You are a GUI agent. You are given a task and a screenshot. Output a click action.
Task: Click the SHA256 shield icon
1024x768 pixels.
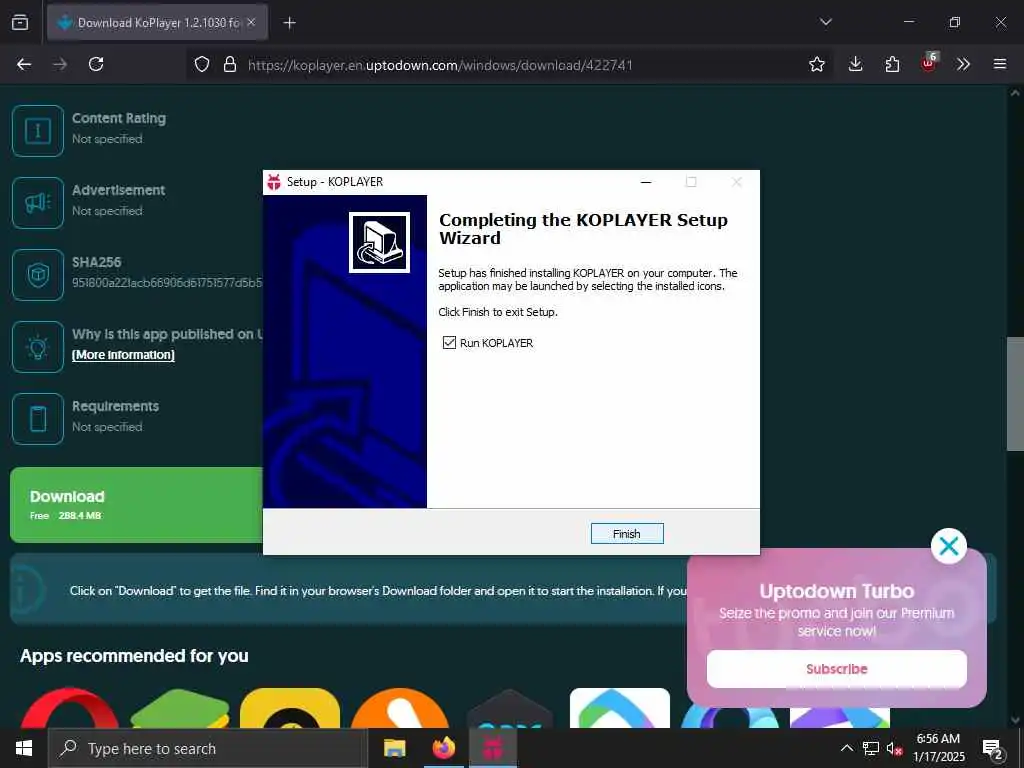coord(38,274)
